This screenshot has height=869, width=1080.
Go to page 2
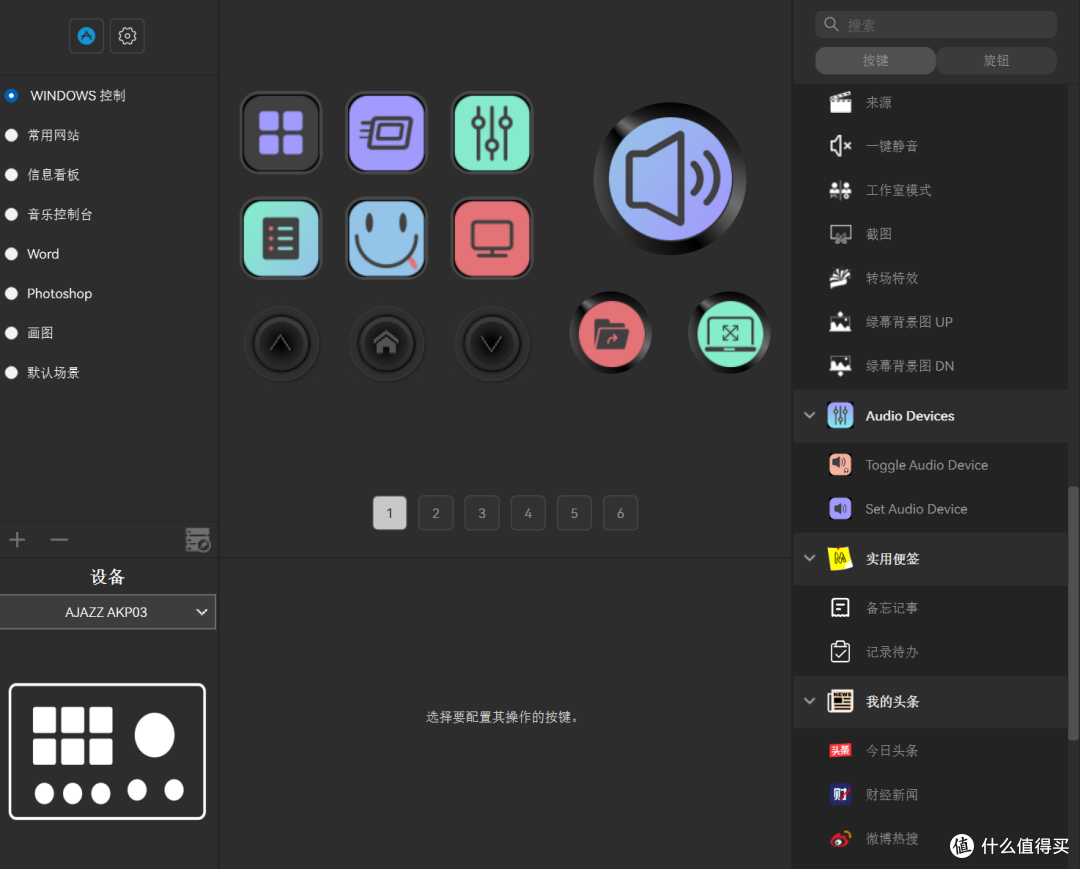436,513
